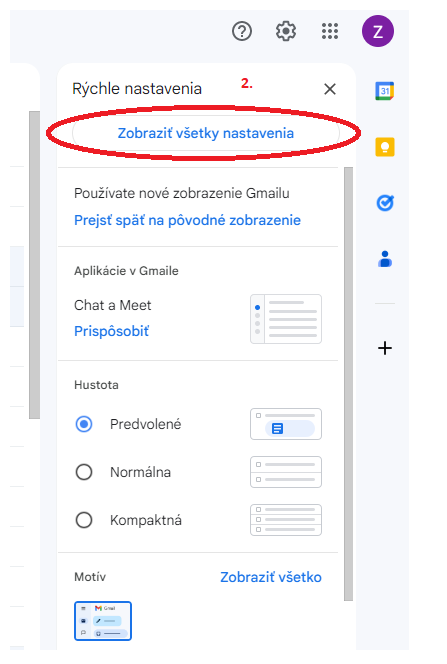The image size is (447, 664).
Task: Select the Normálna density option
Action: pyautogui.click(x=84, y=472)
